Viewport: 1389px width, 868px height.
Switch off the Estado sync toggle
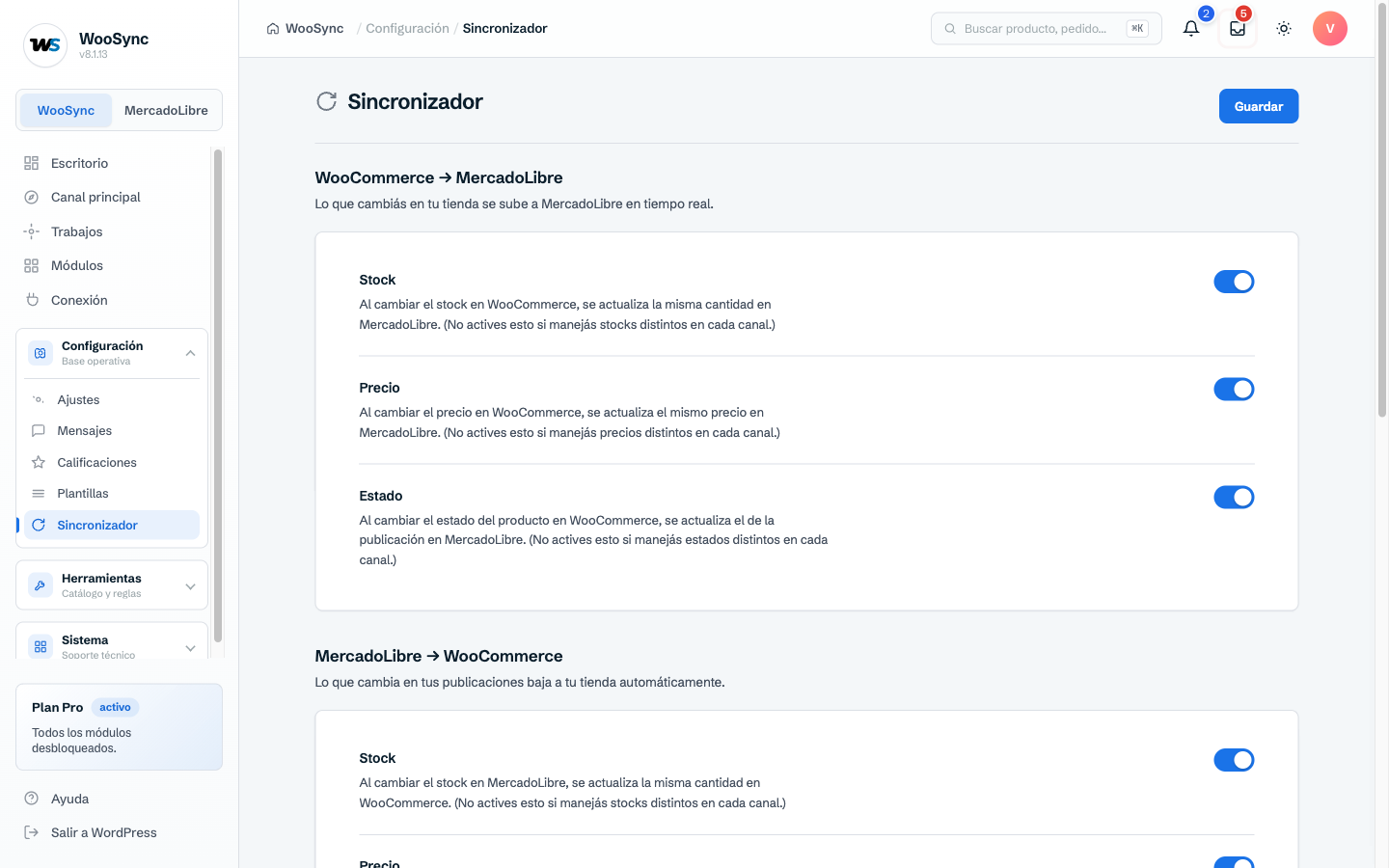pos(1234,498)
